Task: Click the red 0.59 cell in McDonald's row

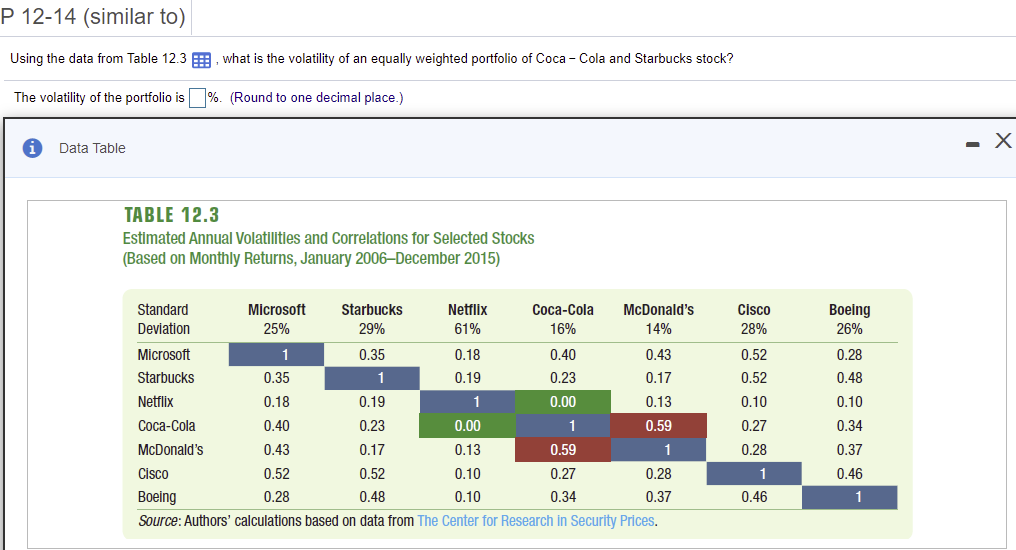Action: [562, 450]
